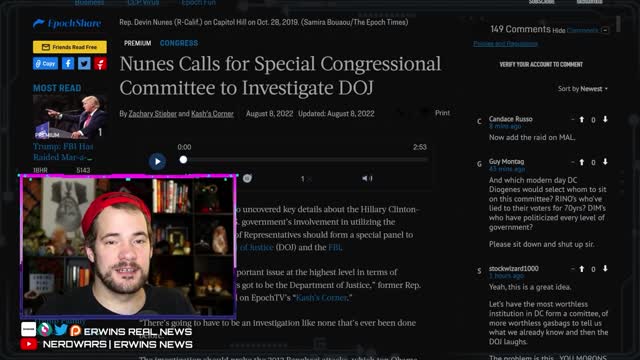
Task: Click Friends Read Free button
Action: 70,47
